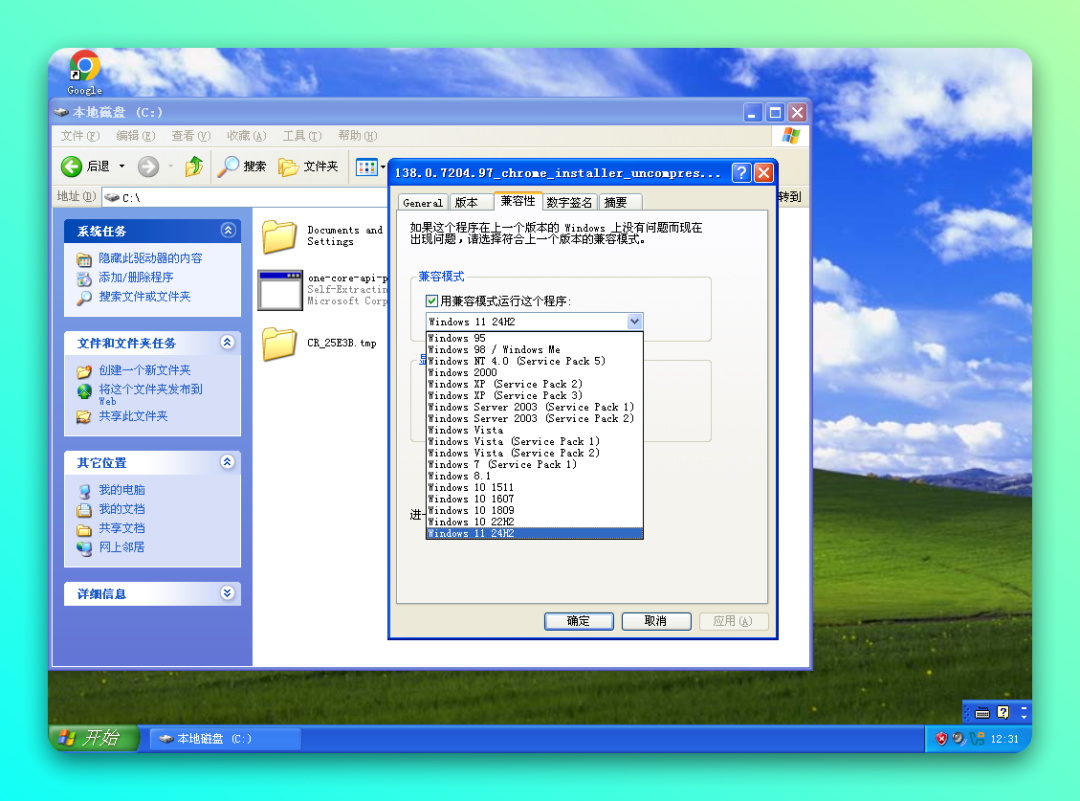
Task: Click 添加/删除程序 task icon
Action: pyautogui.click(x=84, y=278)
